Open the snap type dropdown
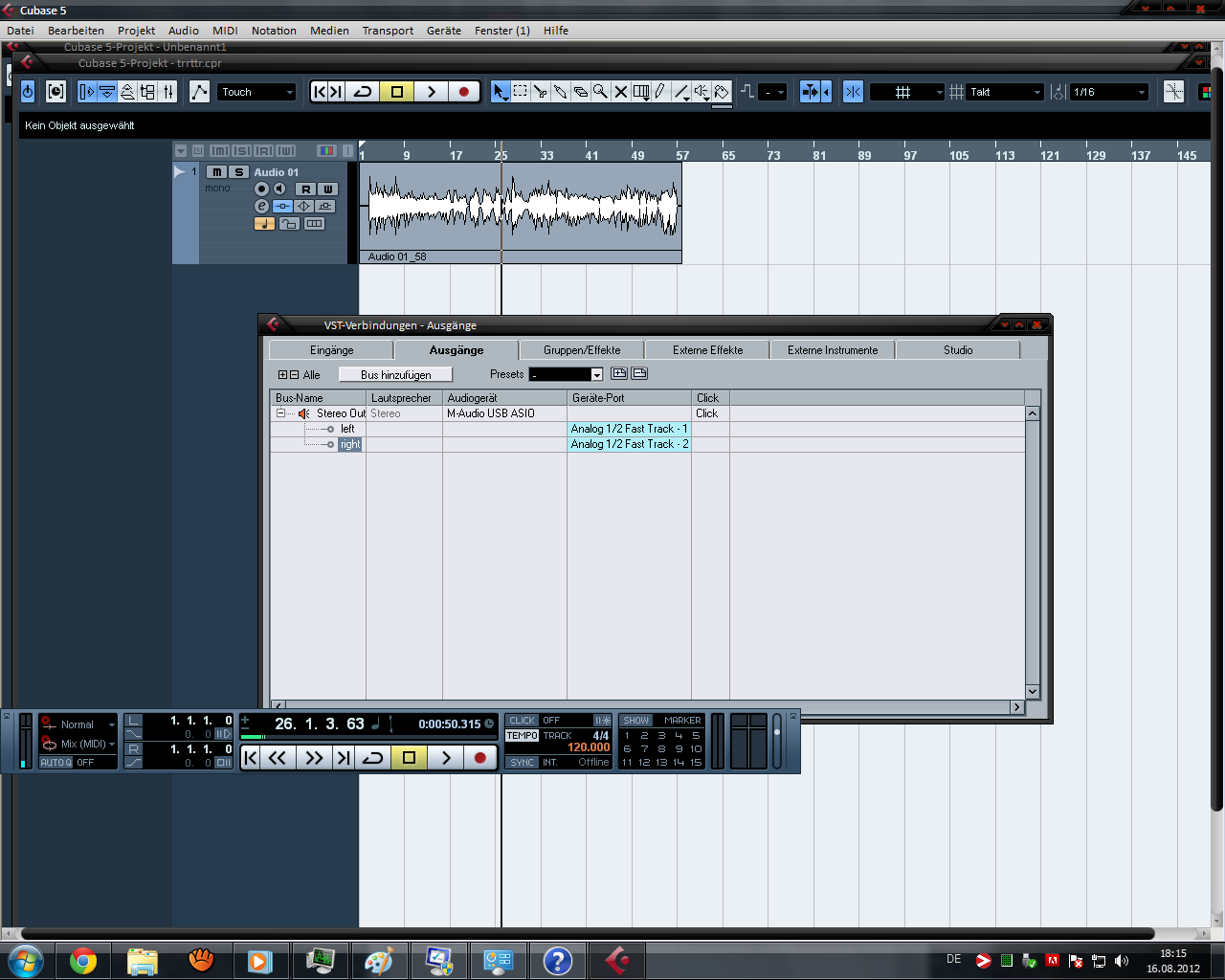Viewport: 1225px width, 980px height. (x=907, y=92)
